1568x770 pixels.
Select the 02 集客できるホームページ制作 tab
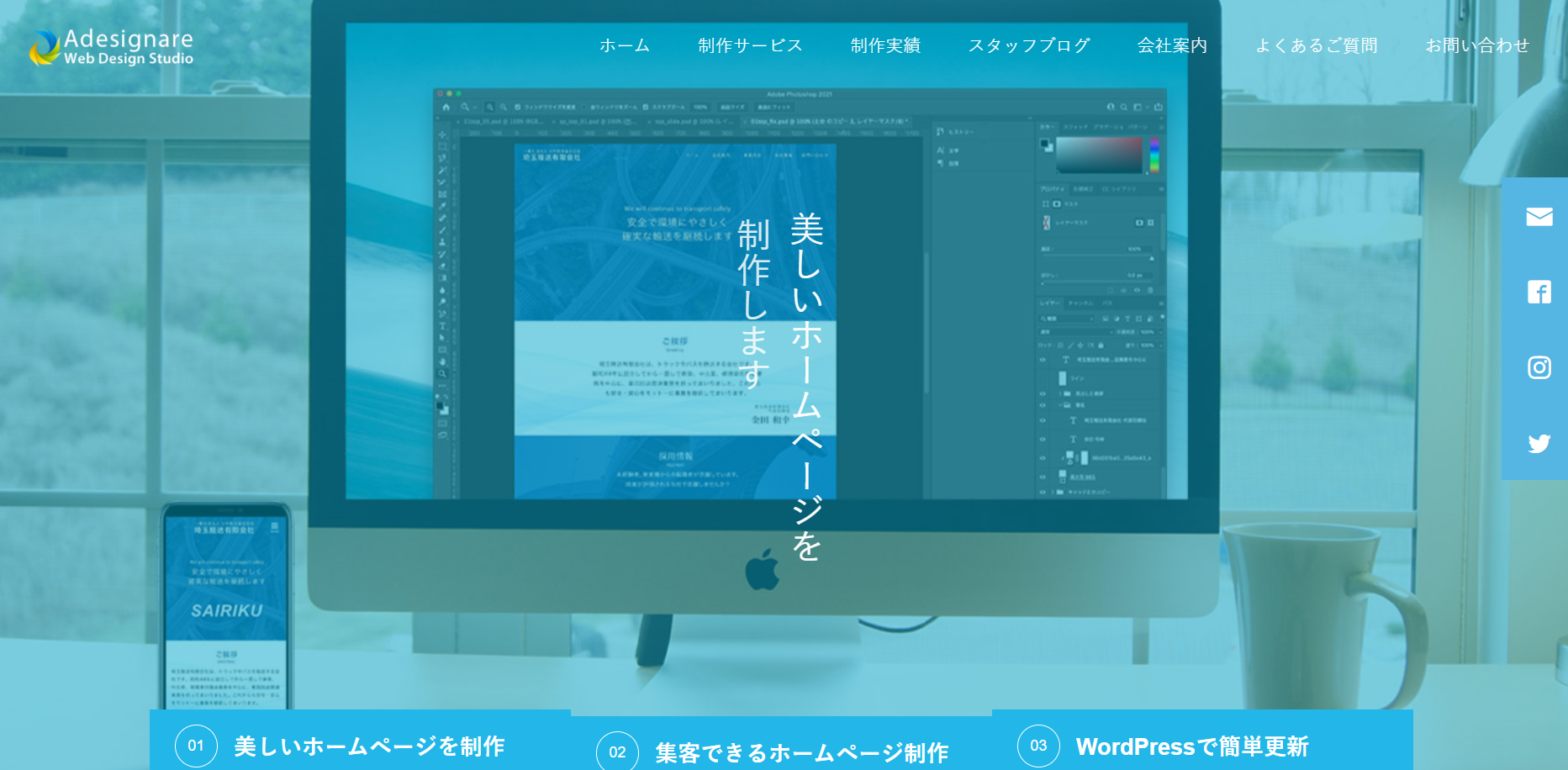point(781,750)
